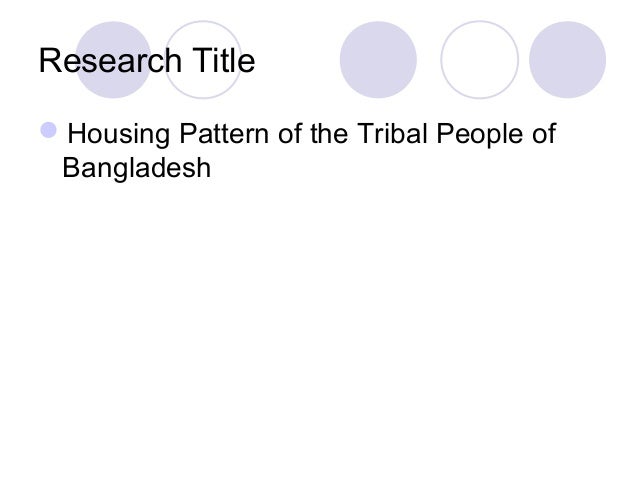Select the outlined circle behind the word "Title"
638x479 pixels.
point(203,60)
